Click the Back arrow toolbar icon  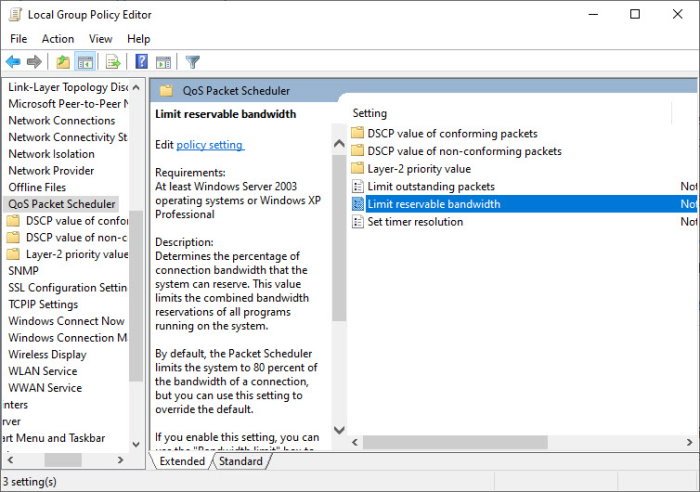click(x=14, y=62)
